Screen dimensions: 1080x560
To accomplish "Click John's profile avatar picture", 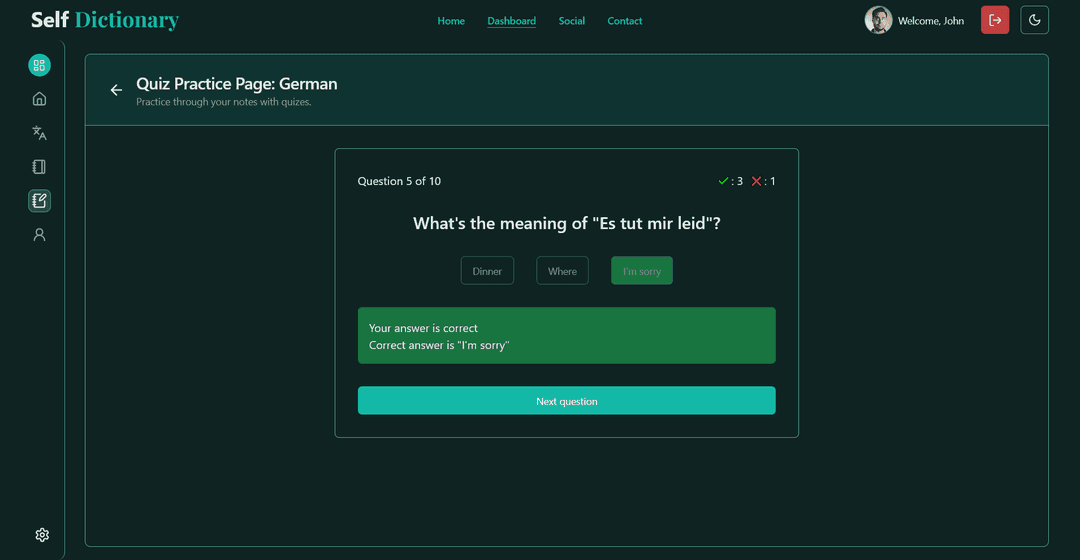I will (x=878, y=20).
